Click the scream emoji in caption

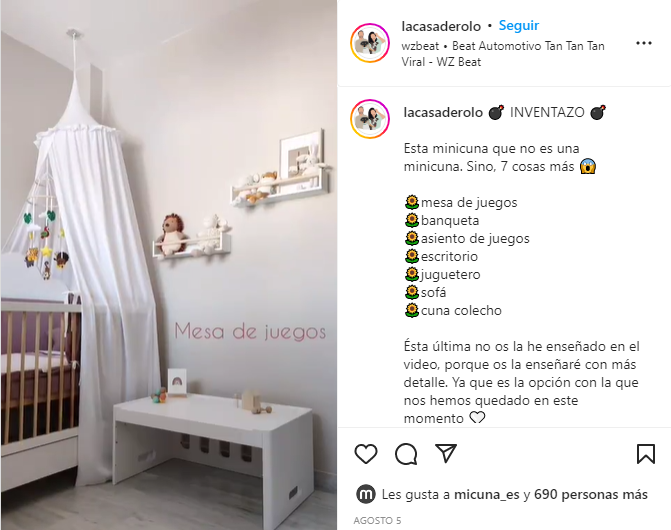pyautogui.click(x=588, y=166)
